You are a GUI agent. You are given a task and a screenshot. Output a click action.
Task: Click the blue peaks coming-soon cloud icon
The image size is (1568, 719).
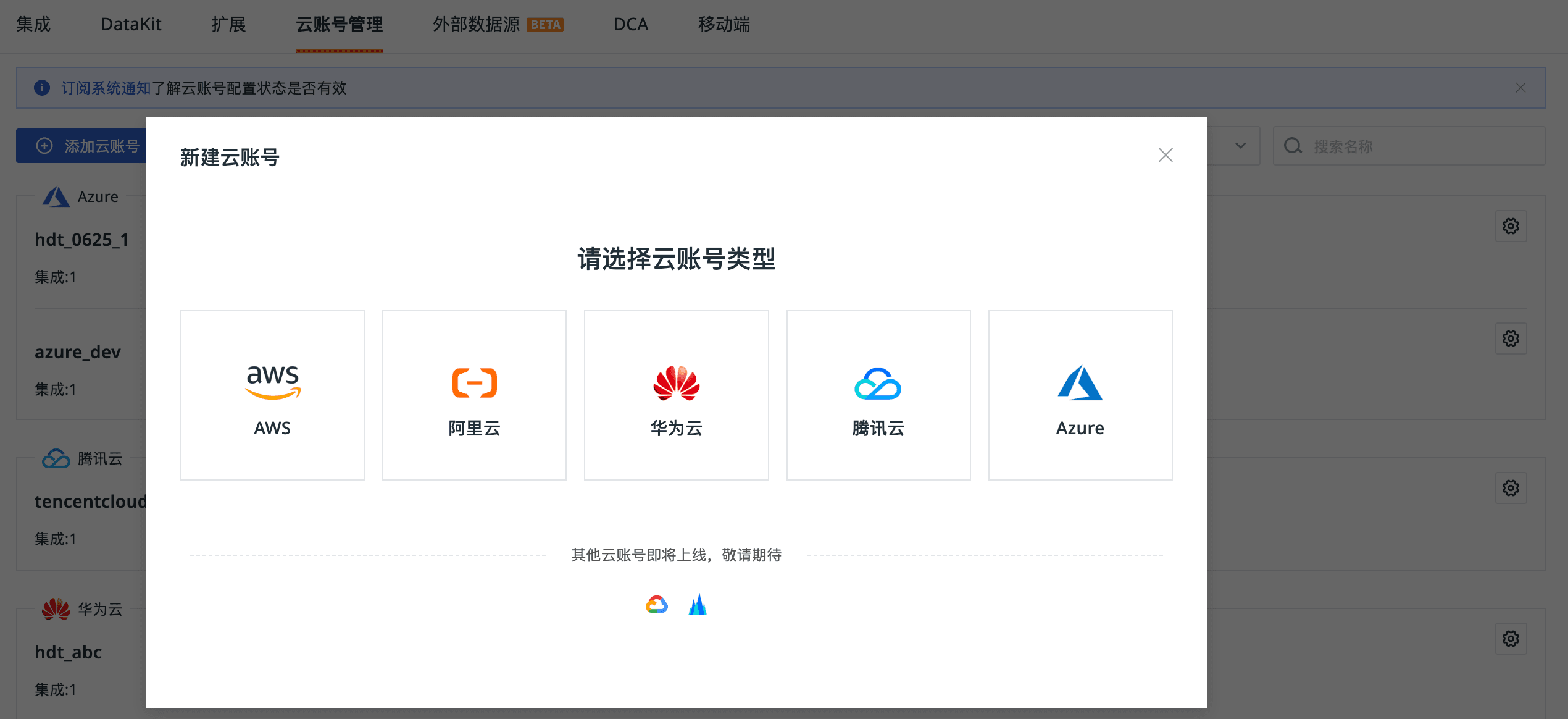(698, 605)
